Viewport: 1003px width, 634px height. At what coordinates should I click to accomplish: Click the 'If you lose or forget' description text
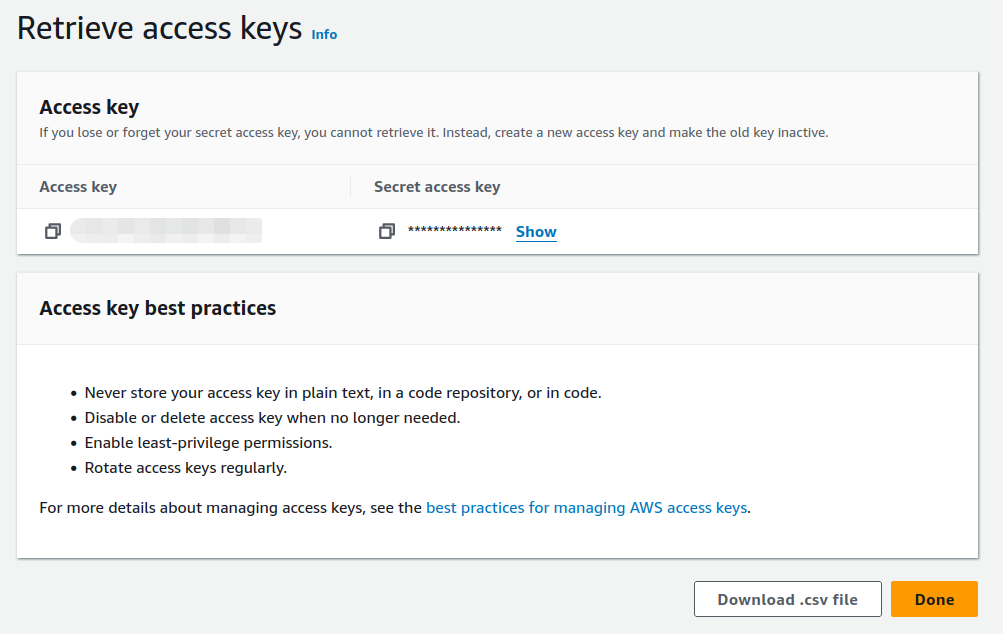(x=434, y=132)
